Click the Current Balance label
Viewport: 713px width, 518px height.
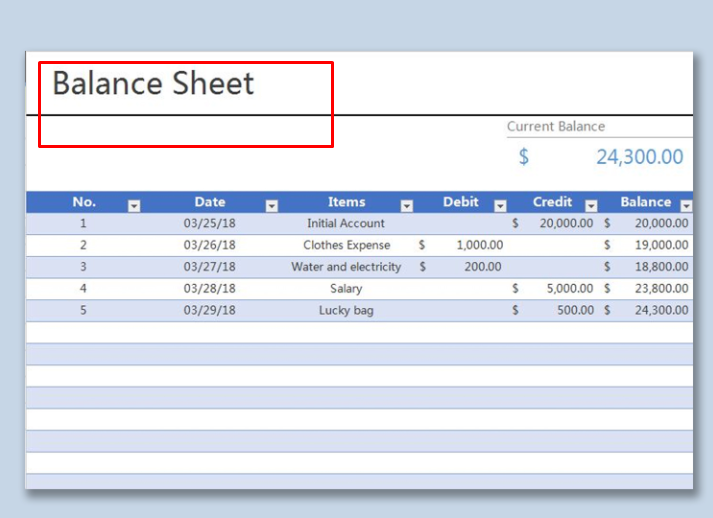[x=555, y=127]
